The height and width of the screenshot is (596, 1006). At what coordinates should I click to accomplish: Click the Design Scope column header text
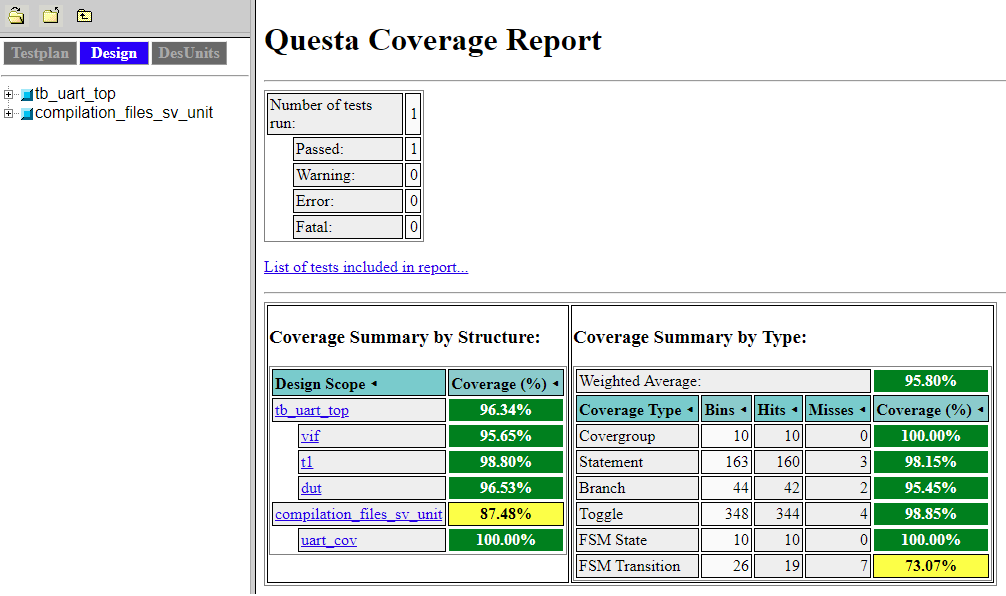320,384
